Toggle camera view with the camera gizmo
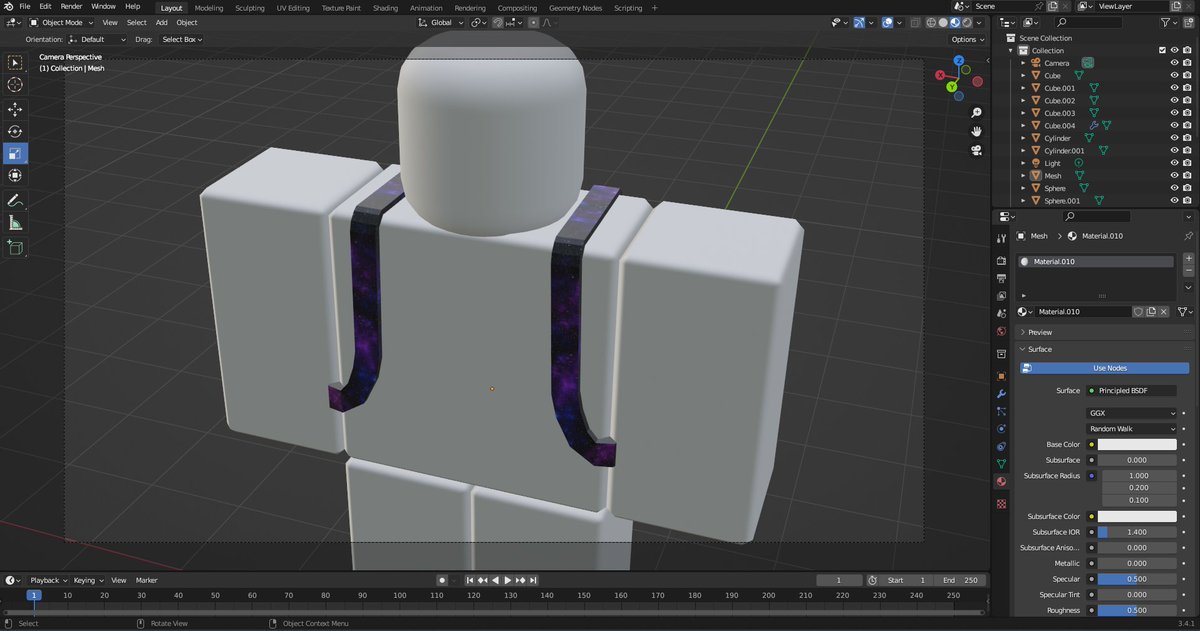This screenshot has width=1200, height=631. (x=976, y=151)
